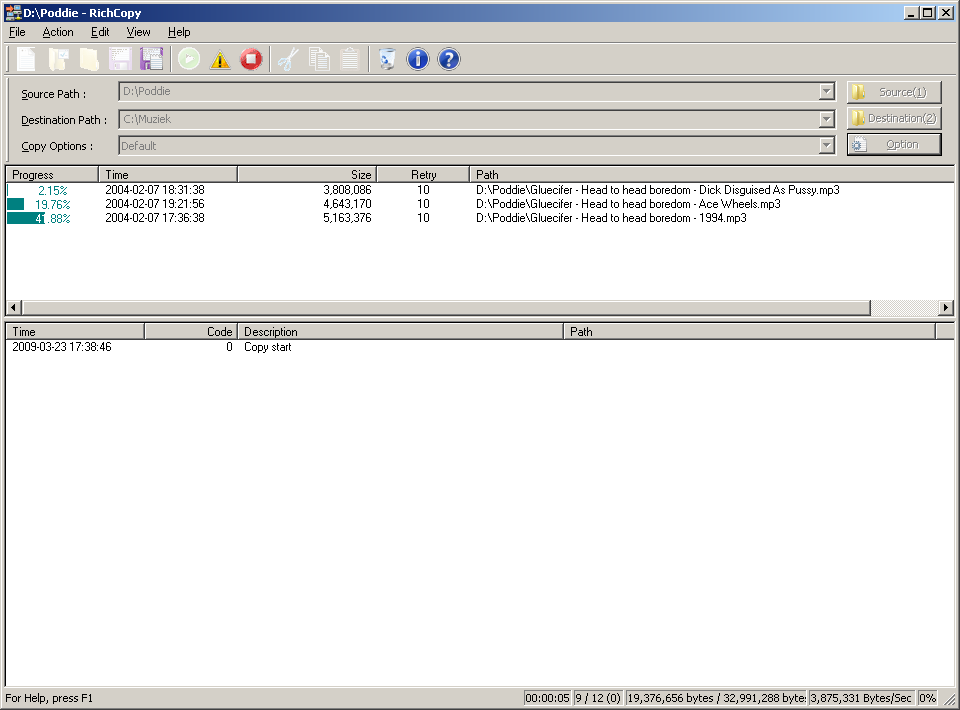Viewport: 960px width, 710px height.
Task: Click the log Code column header
Action: click(191, 332)
